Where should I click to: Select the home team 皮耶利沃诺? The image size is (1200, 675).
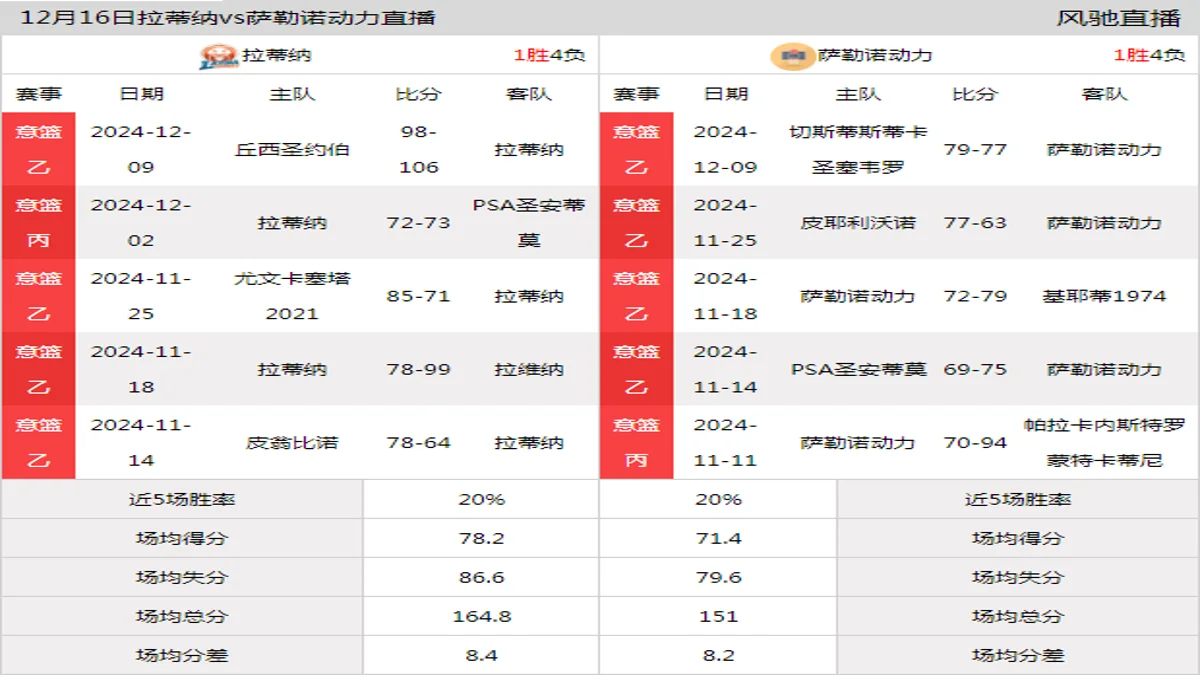point(858,223)
